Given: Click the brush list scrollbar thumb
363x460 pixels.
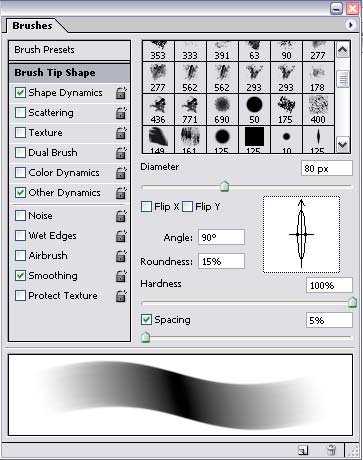Looking at the screenshot, I should coord(343,79).
